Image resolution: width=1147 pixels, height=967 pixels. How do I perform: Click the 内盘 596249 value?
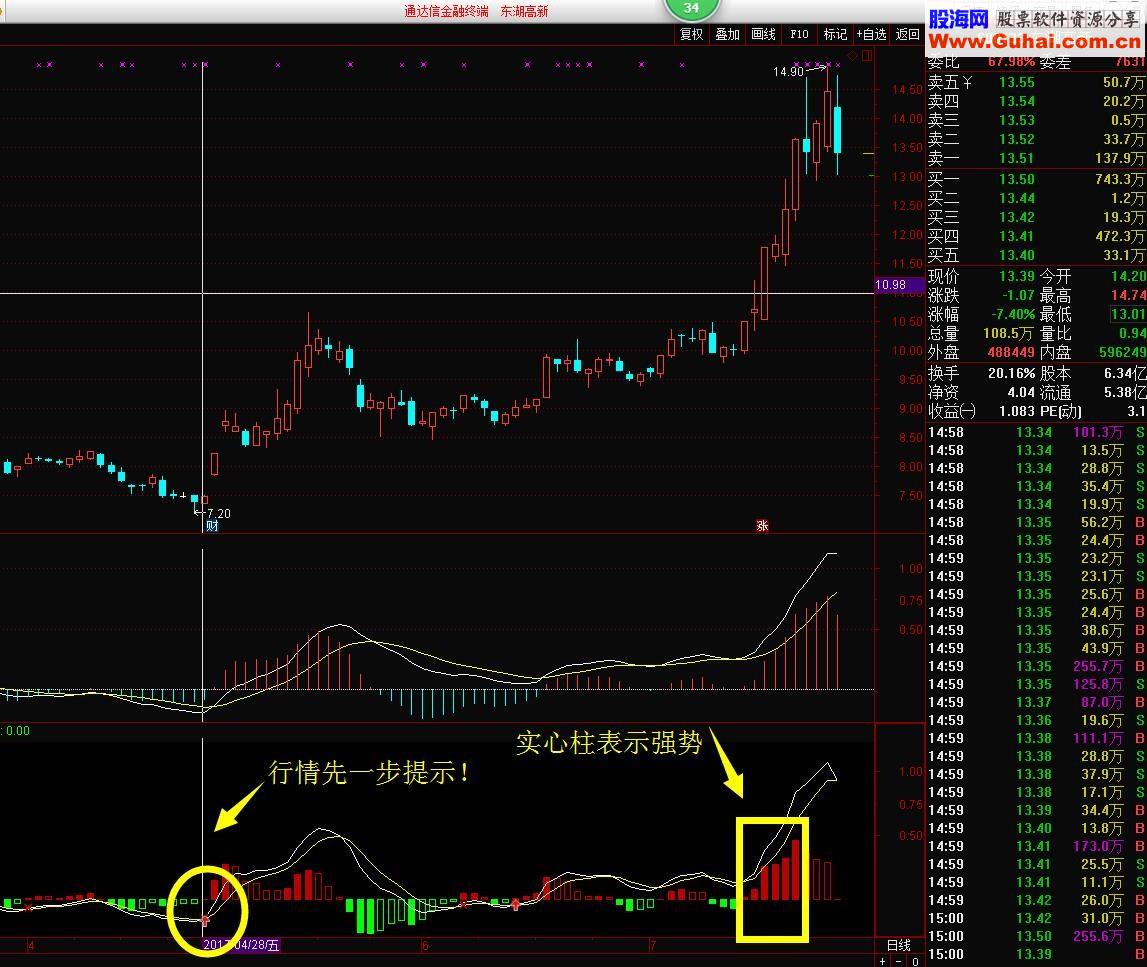(1123, 353)
